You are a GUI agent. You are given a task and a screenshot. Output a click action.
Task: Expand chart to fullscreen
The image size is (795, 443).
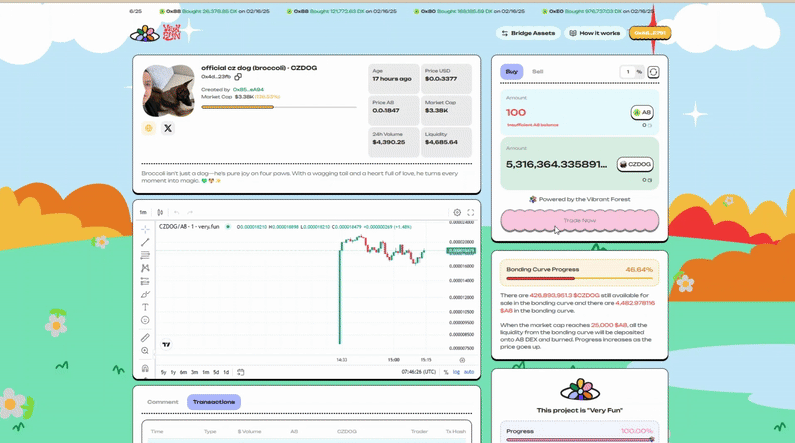coord(471,212)
